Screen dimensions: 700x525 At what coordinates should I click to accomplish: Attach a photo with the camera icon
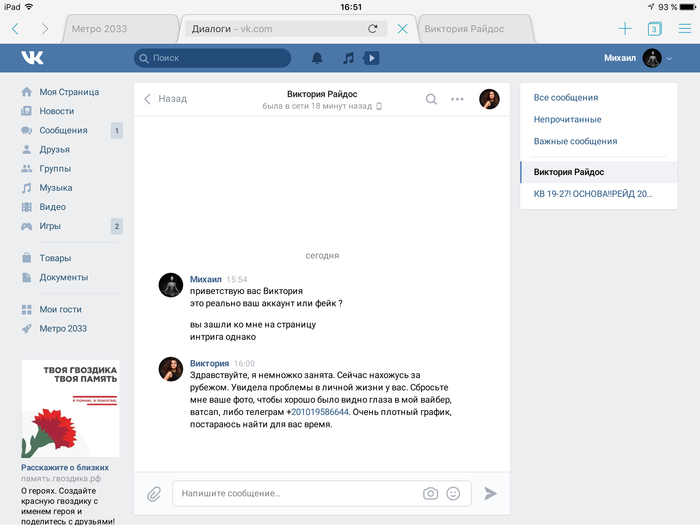coord(430,493)
